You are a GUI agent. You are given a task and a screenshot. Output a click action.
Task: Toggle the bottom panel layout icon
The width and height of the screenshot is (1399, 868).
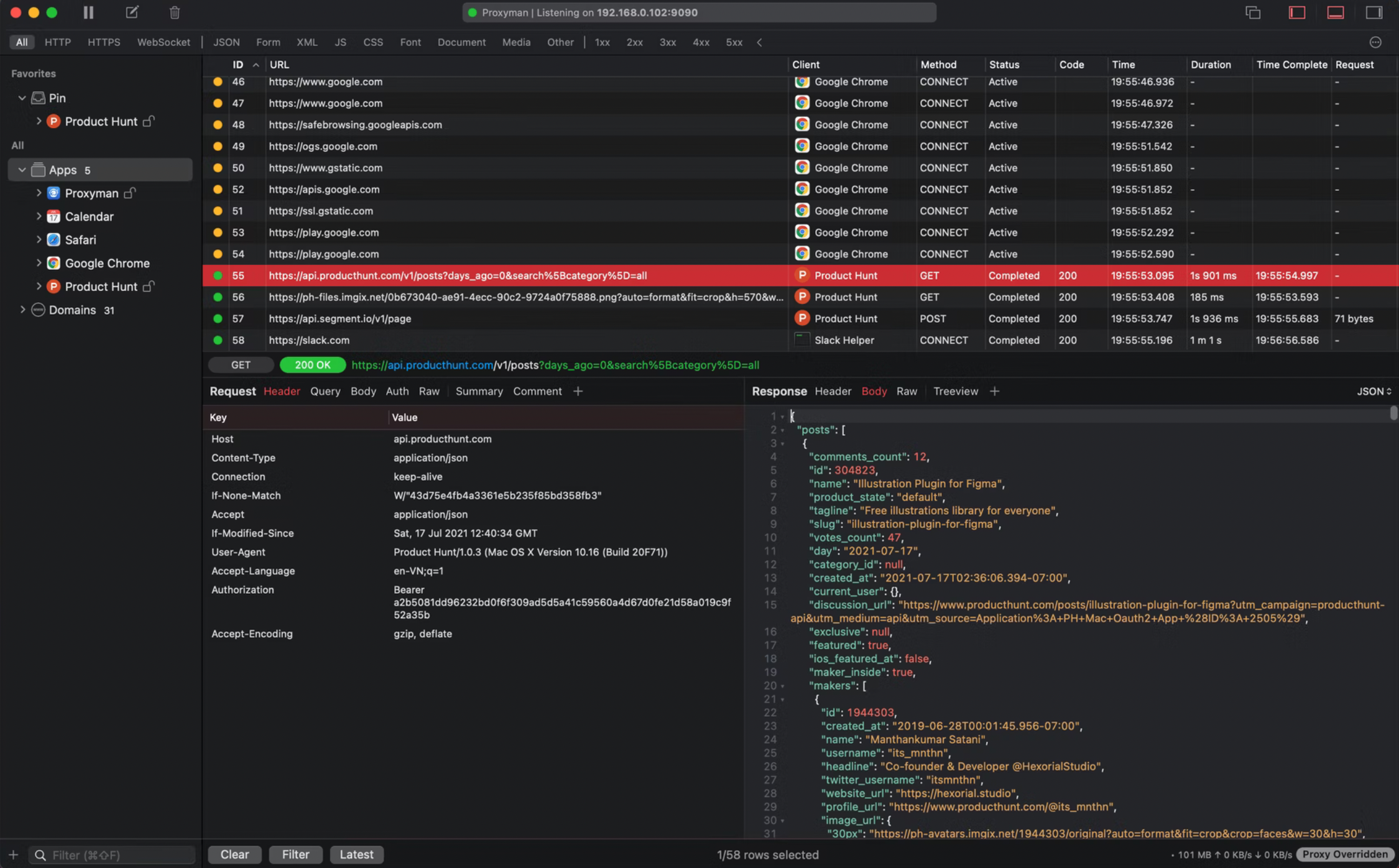click(x=1336, y=12)
